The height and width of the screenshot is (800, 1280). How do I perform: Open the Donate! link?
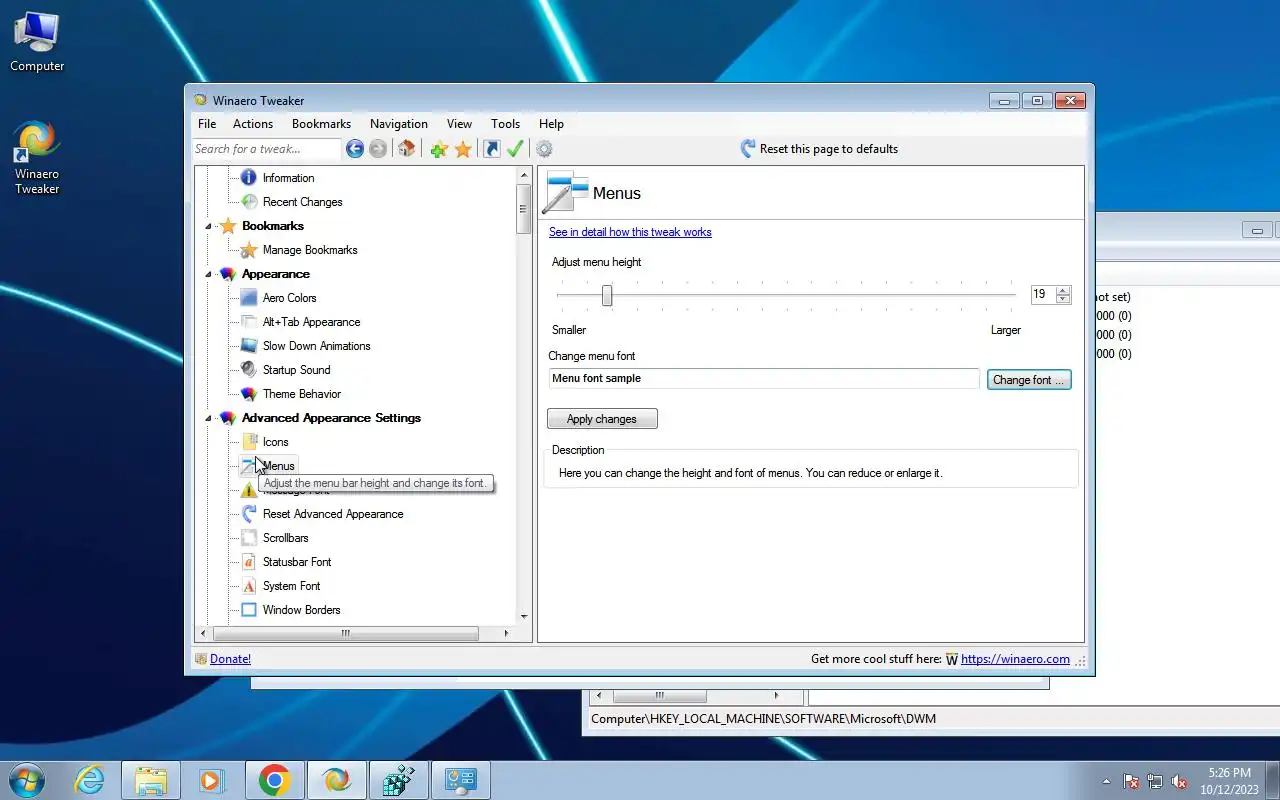click(x=230, y=659)
